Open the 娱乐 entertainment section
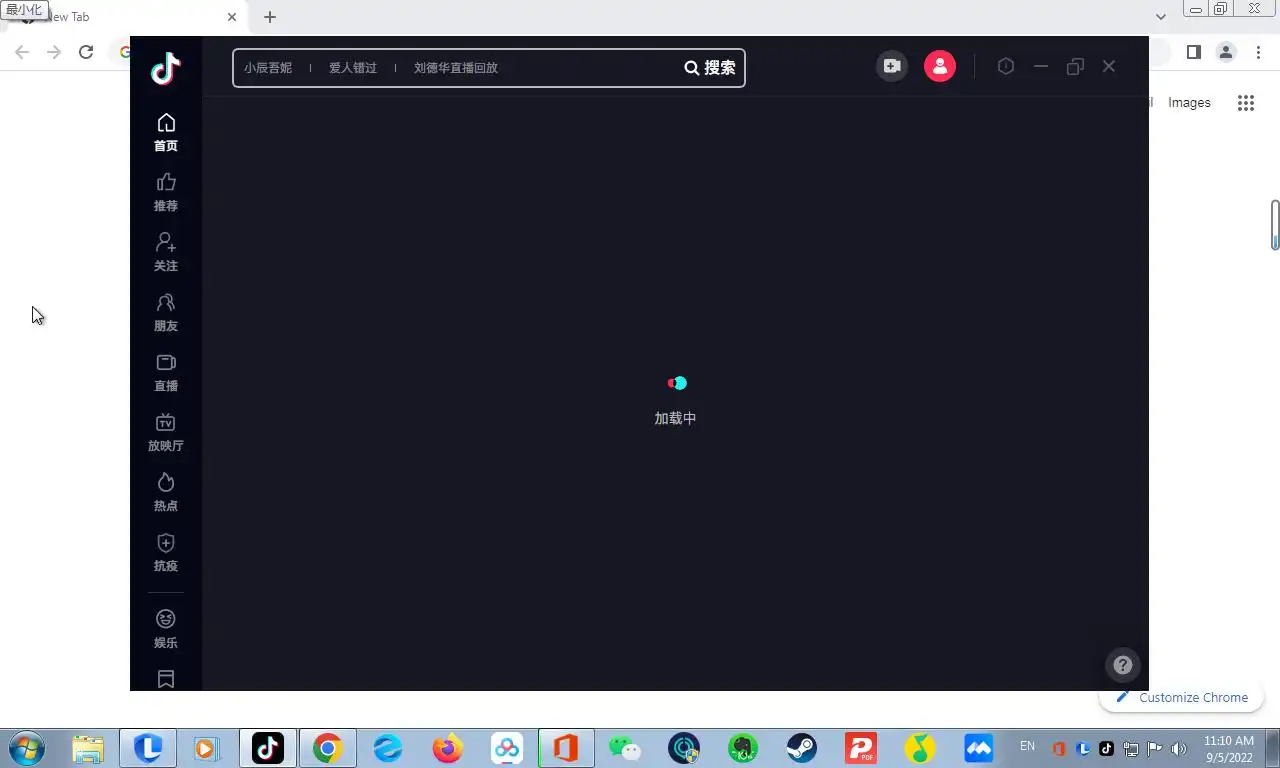 (166, 630)
